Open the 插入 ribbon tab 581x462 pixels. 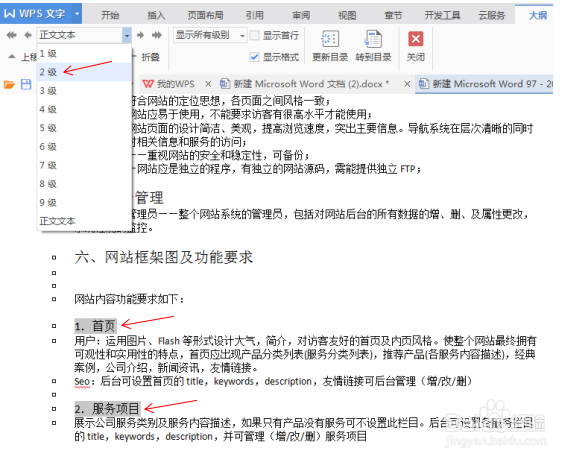(156, 15)
